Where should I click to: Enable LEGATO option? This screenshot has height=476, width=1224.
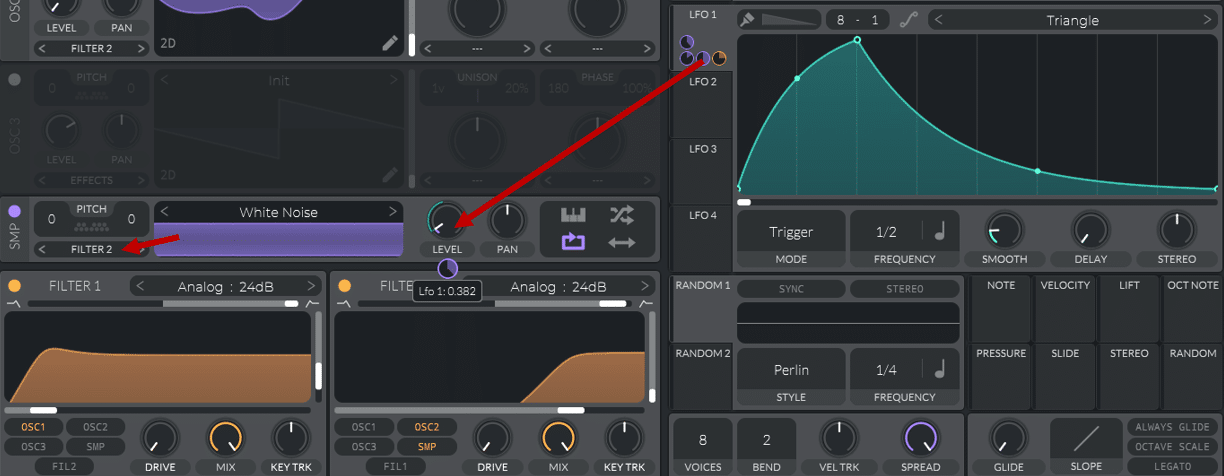1172,466
